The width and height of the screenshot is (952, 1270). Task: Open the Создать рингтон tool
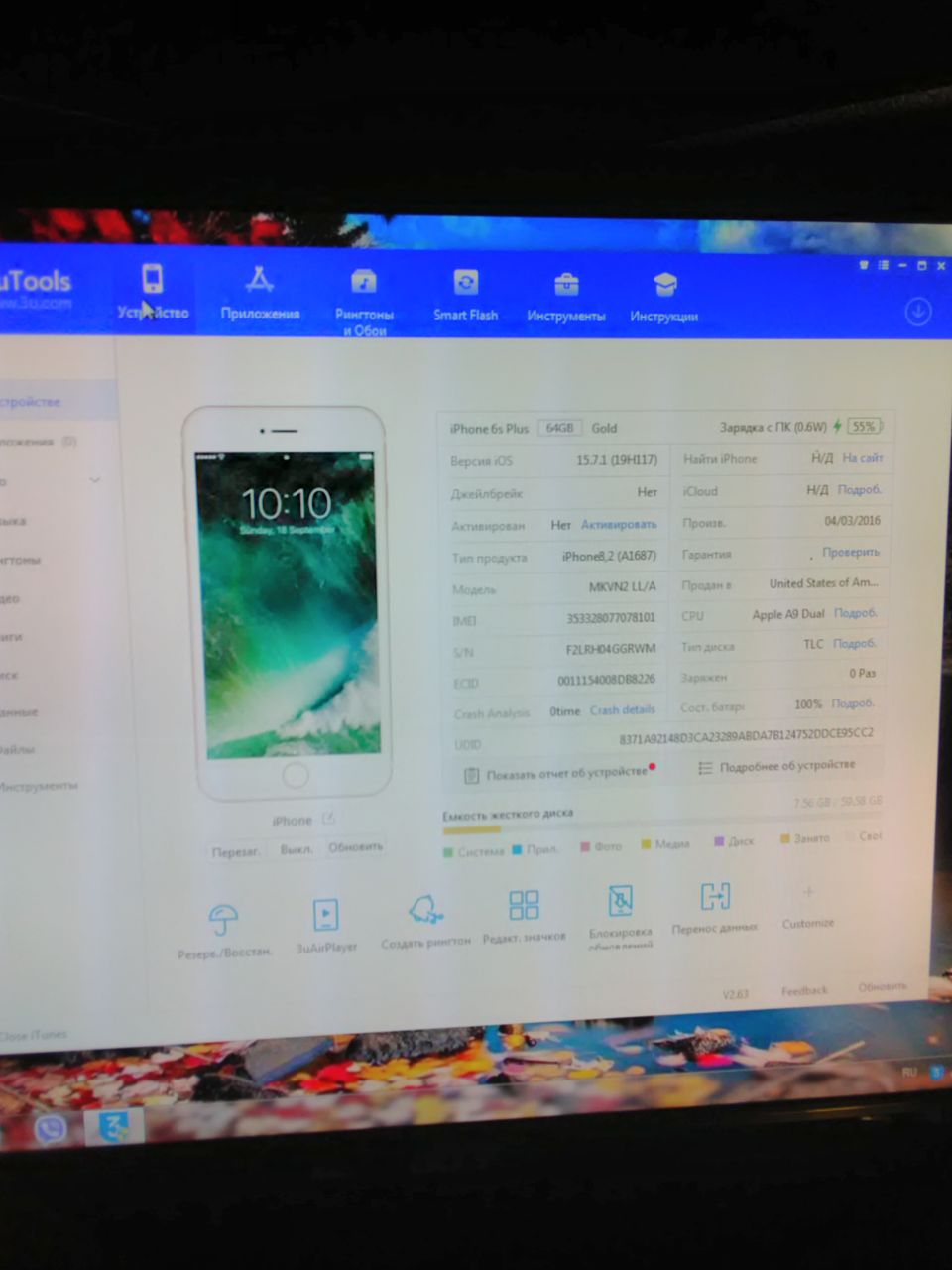[x=425, y=920]
